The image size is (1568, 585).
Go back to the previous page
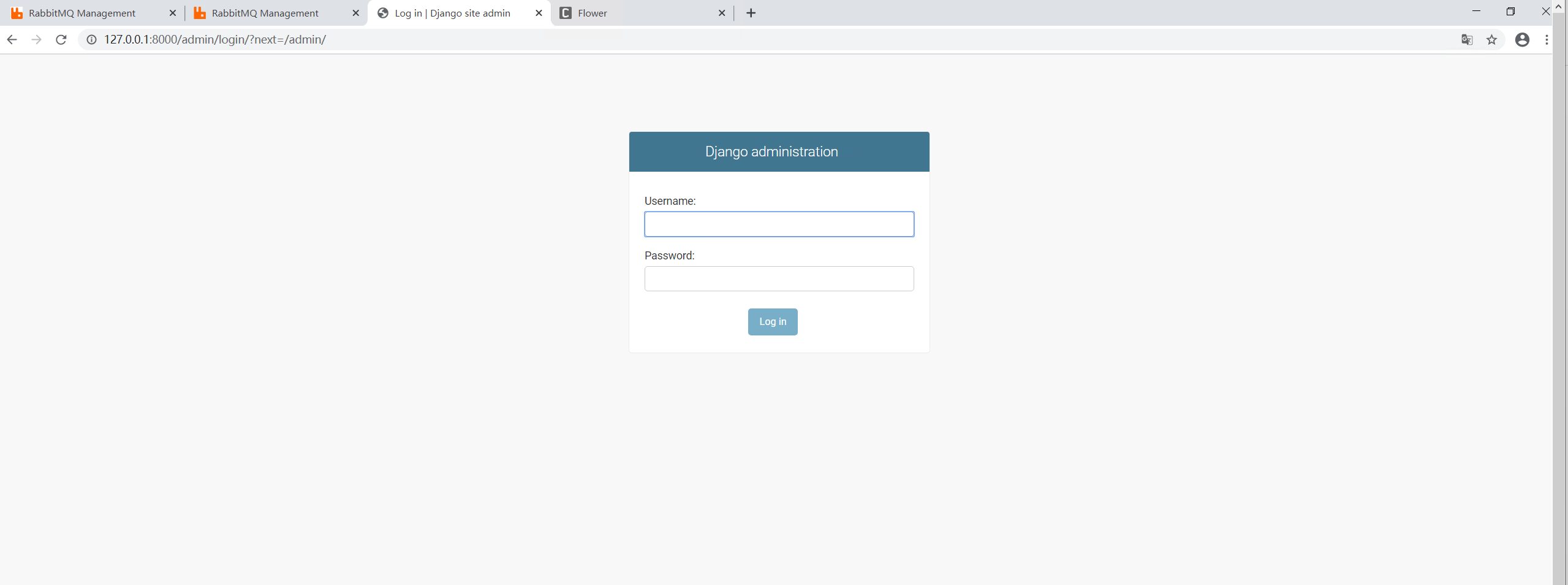coord(12,40)
